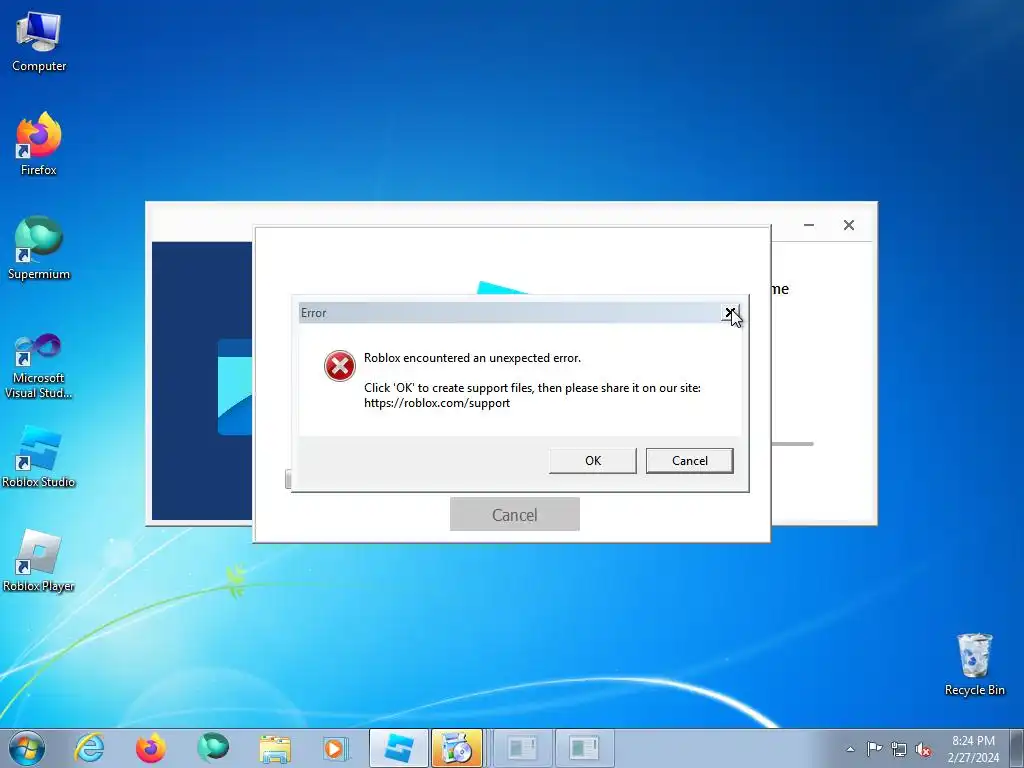Click OK in the Error dialog
This screenshot has height=768, width=1024.
tap(592, 460)
